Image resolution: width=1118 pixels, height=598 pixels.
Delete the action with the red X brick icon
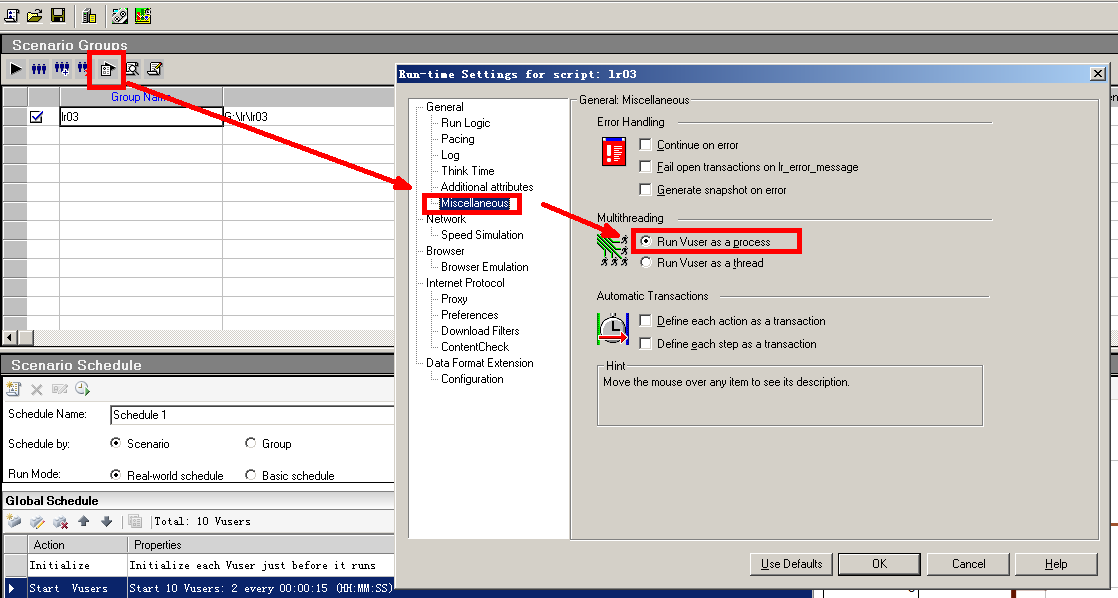[61, 522]
